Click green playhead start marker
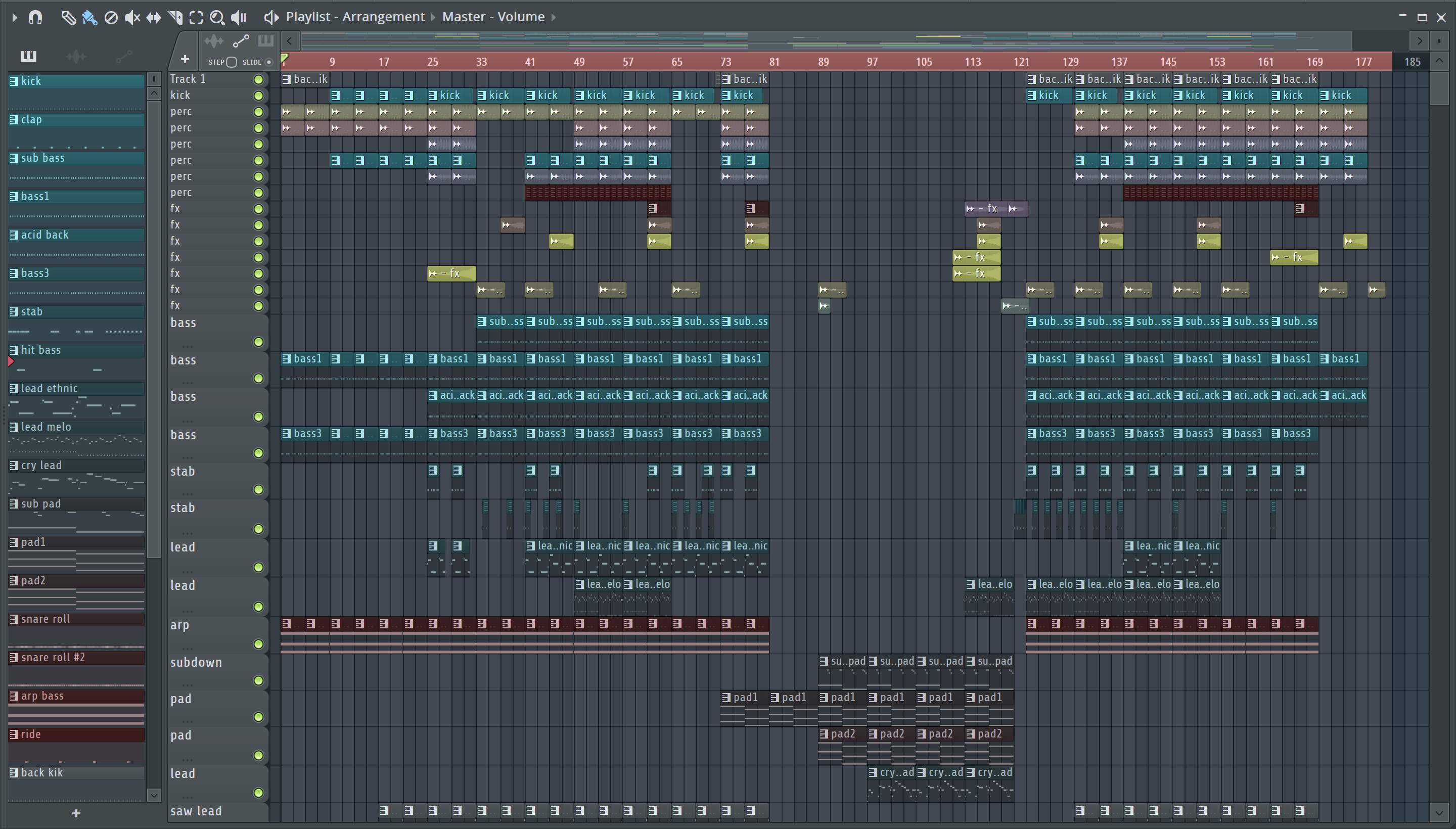This screenshot has width=1456, height=829. (x=284, y=58)
